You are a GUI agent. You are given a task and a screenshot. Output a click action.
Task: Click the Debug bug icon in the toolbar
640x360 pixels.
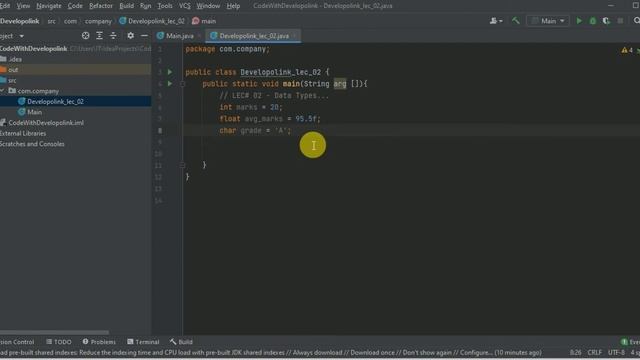point(593,21)
